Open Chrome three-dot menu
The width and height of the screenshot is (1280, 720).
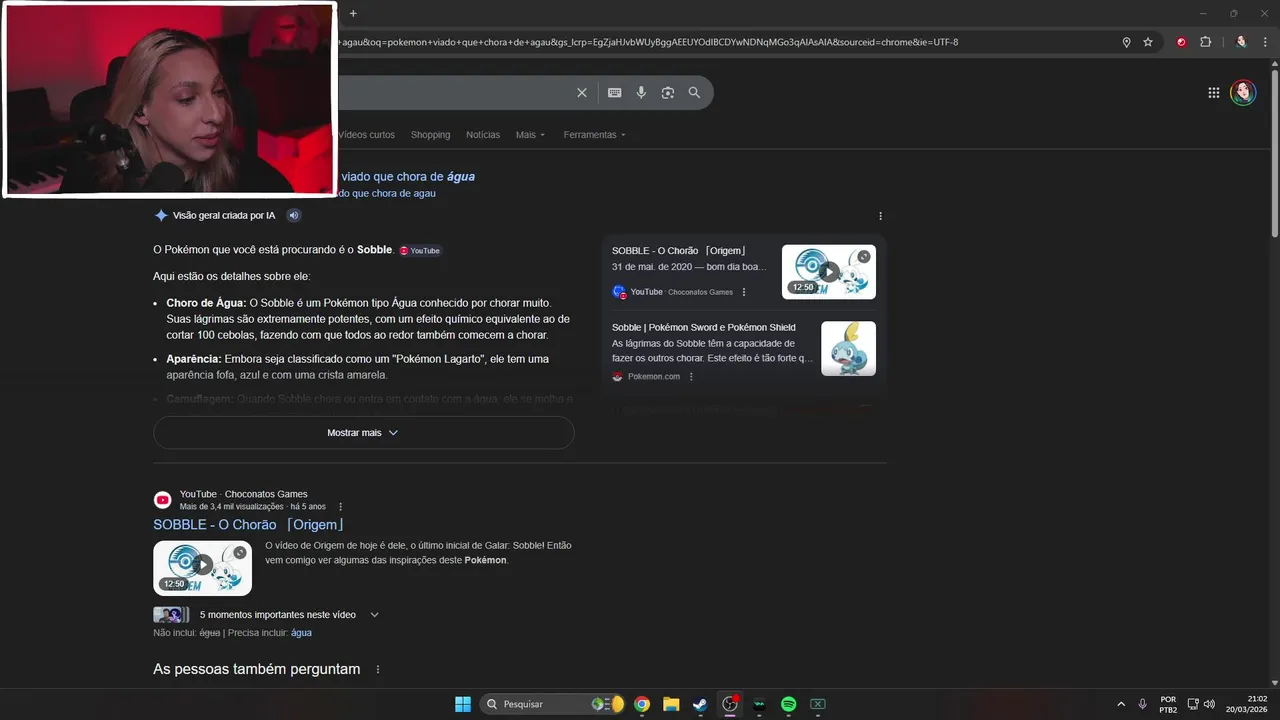pos(1265,42)
